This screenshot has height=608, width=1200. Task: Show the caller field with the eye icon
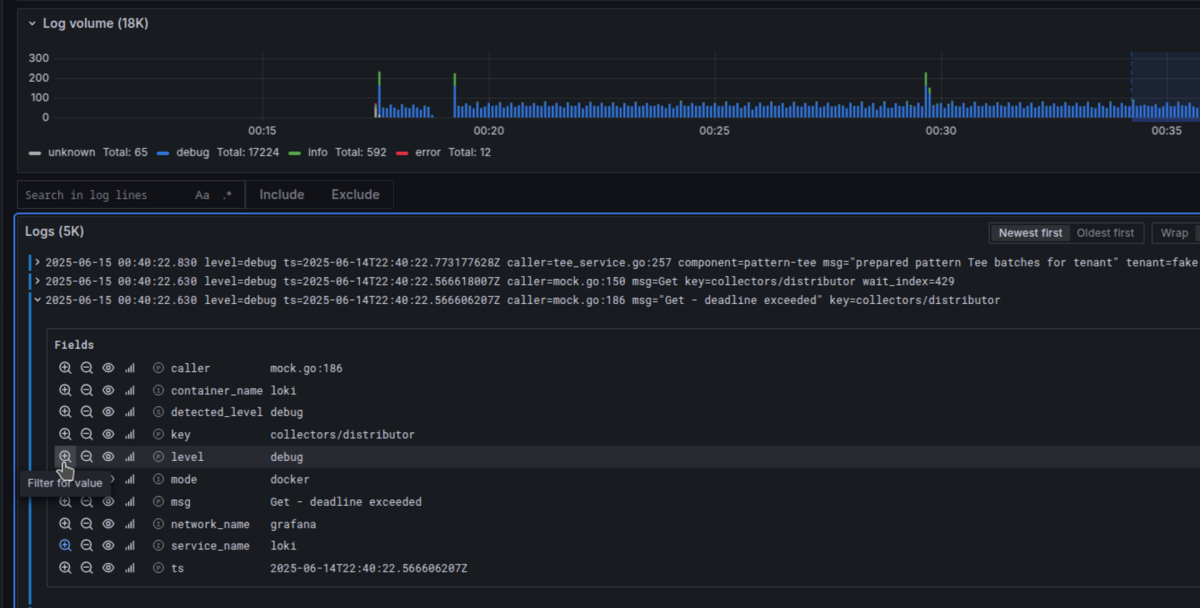(x=108, y=369)
